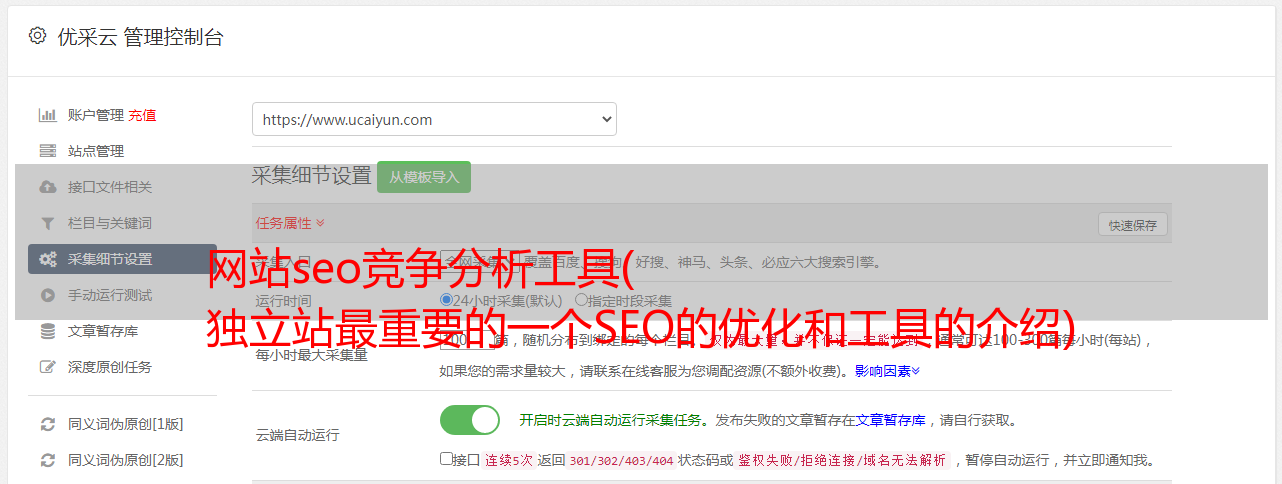Click the green 从模板导入 button
This screenshot has height=484, width=1282.
[424, 177]
